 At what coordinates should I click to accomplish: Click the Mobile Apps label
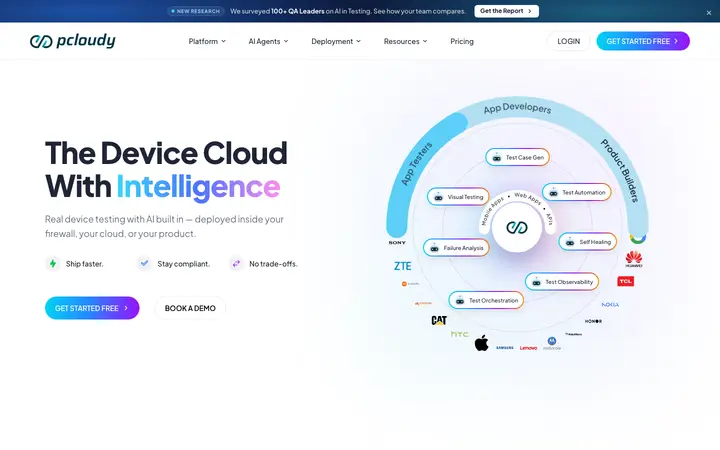492,211
